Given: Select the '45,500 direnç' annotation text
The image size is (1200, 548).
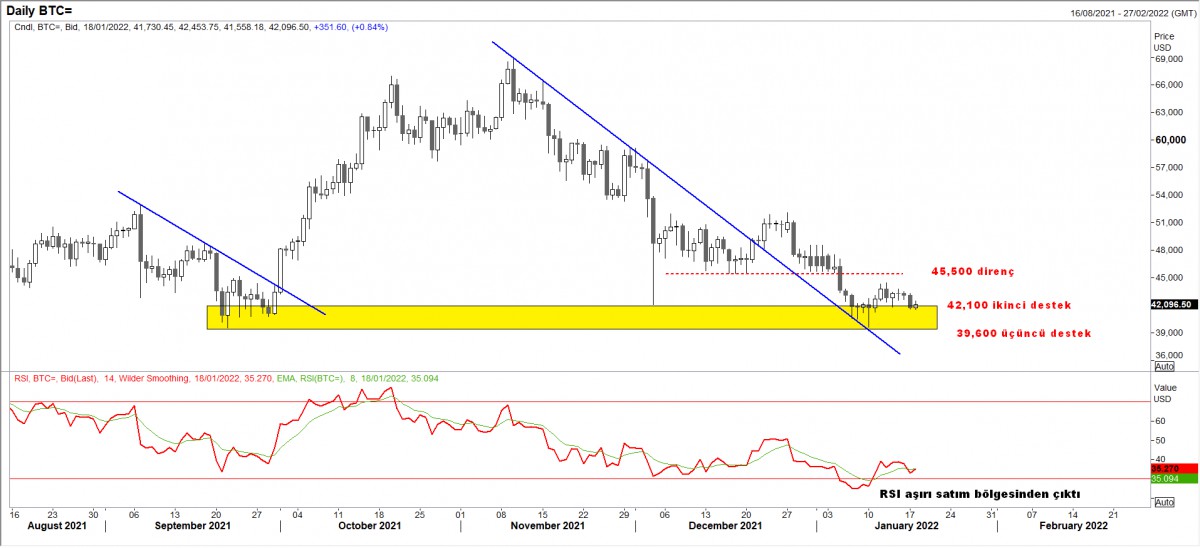Looking at the screenshot, I should (x=972, y=271).
